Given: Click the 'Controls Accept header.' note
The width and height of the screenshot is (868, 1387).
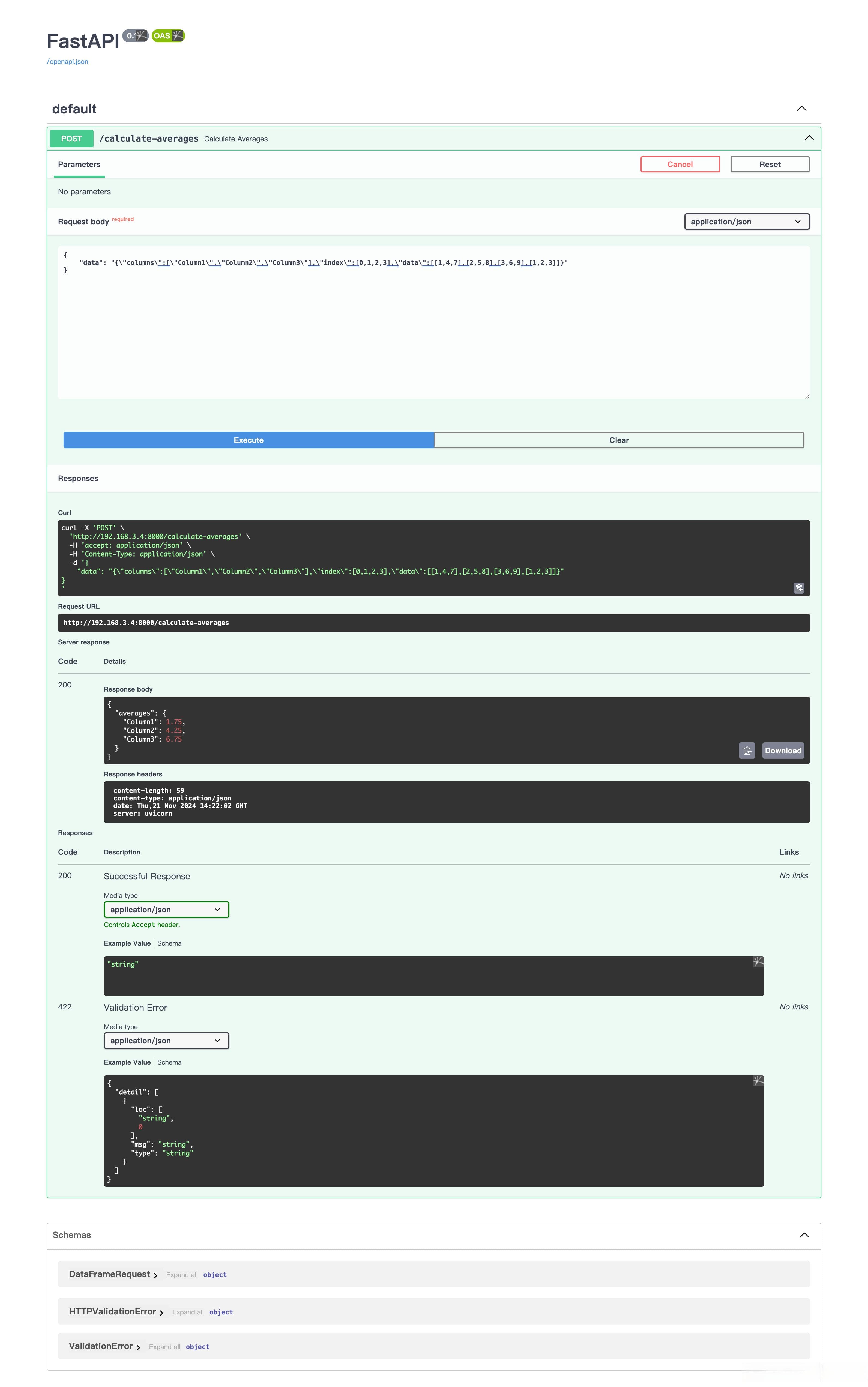Looking at the screenshot, I should pyautogui.click(x=142, y=924).
